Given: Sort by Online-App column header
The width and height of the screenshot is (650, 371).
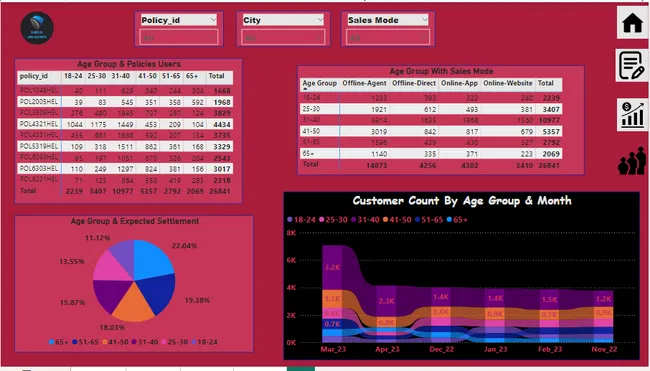Looking at the screenshot, I should [459, 83].
